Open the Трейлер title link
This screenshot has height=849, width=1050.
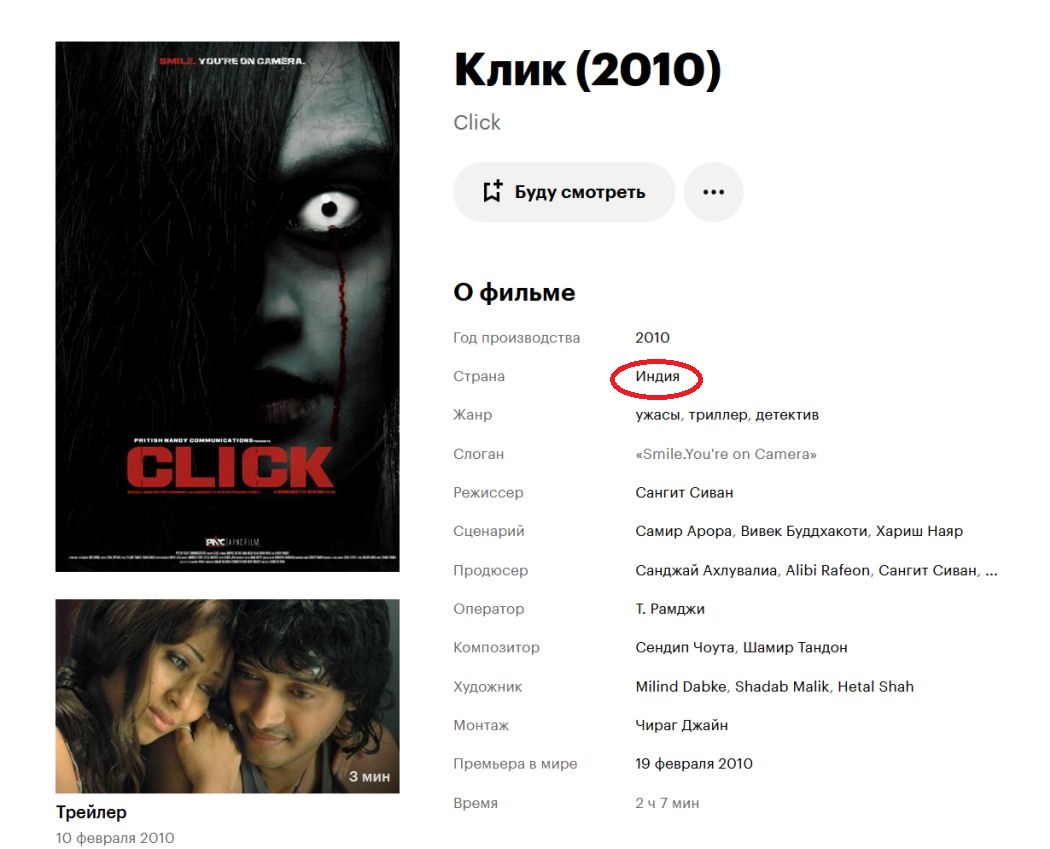coord(91,812)
